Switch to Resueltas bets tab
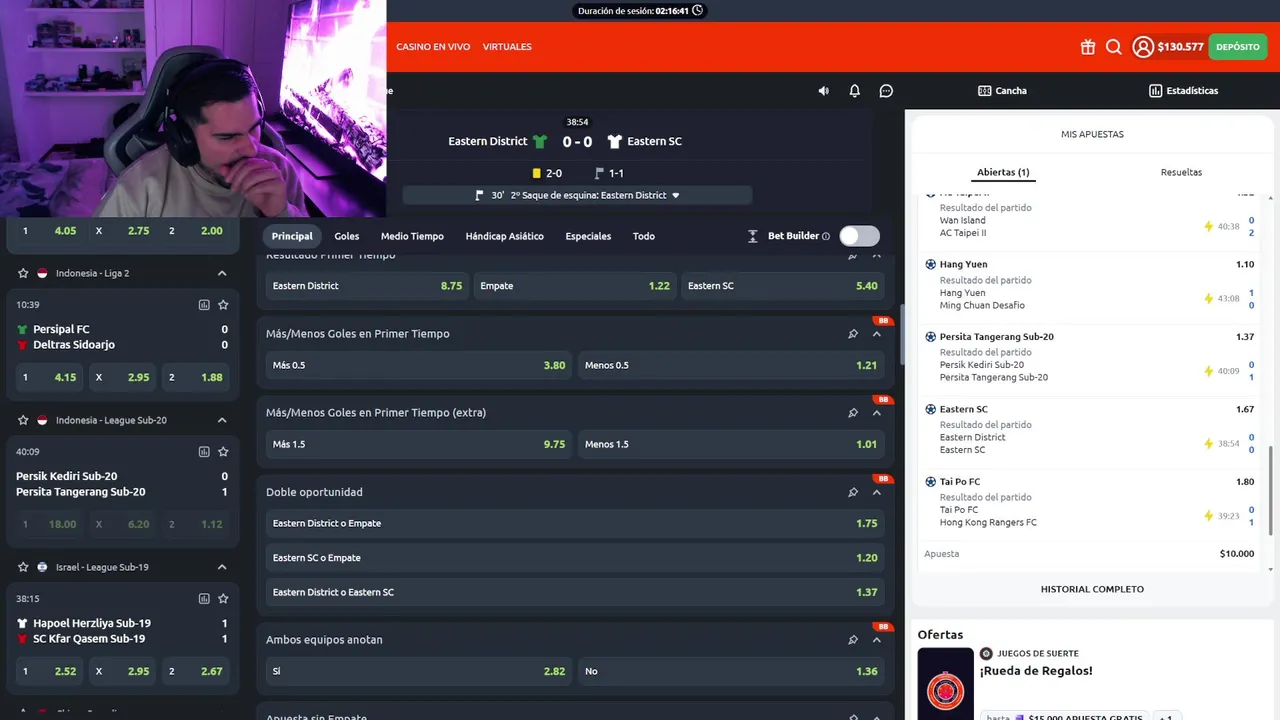 point(1181,172)
